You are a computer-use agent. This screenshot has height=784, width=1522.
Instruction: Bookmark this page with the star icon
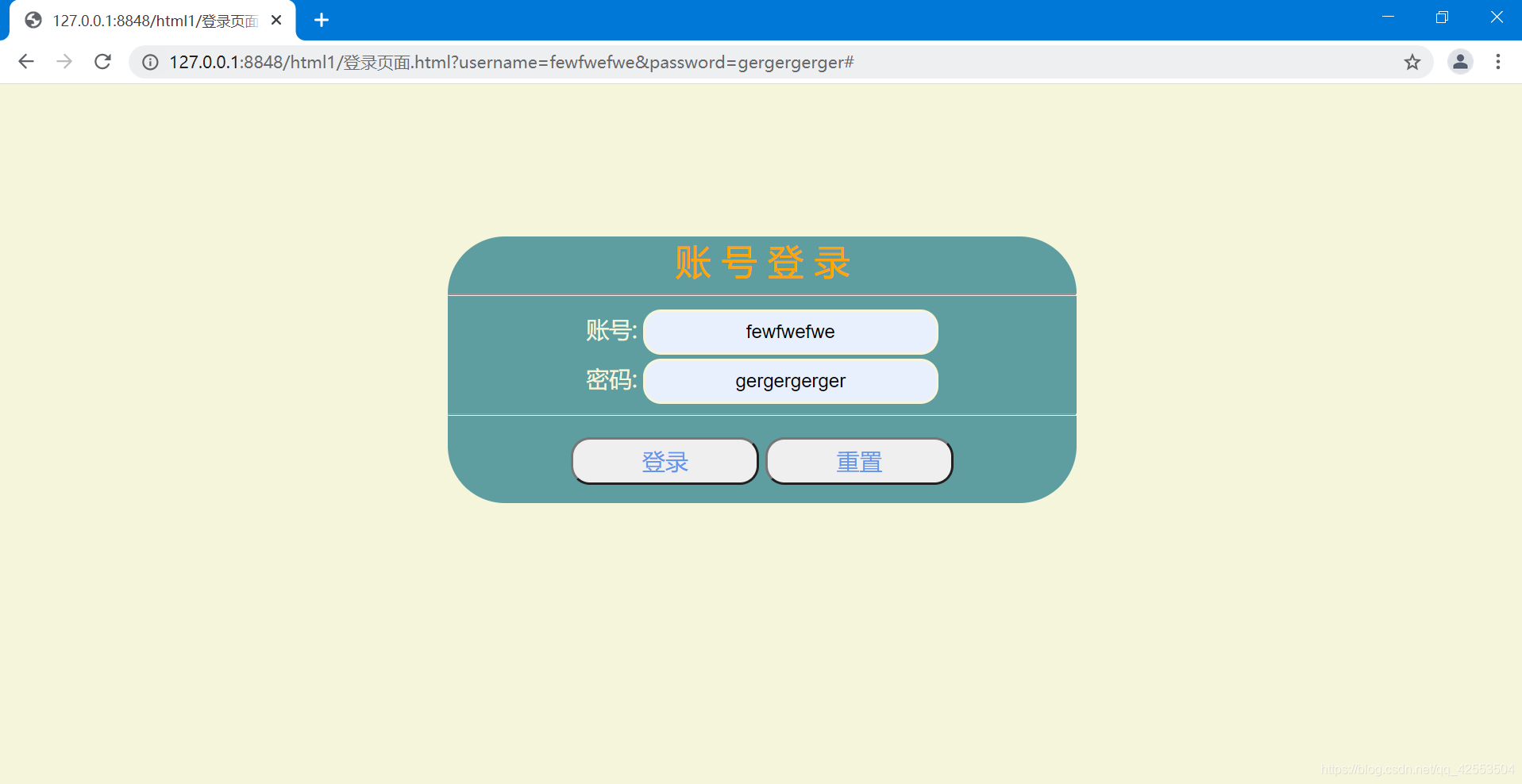[1412, 62]
